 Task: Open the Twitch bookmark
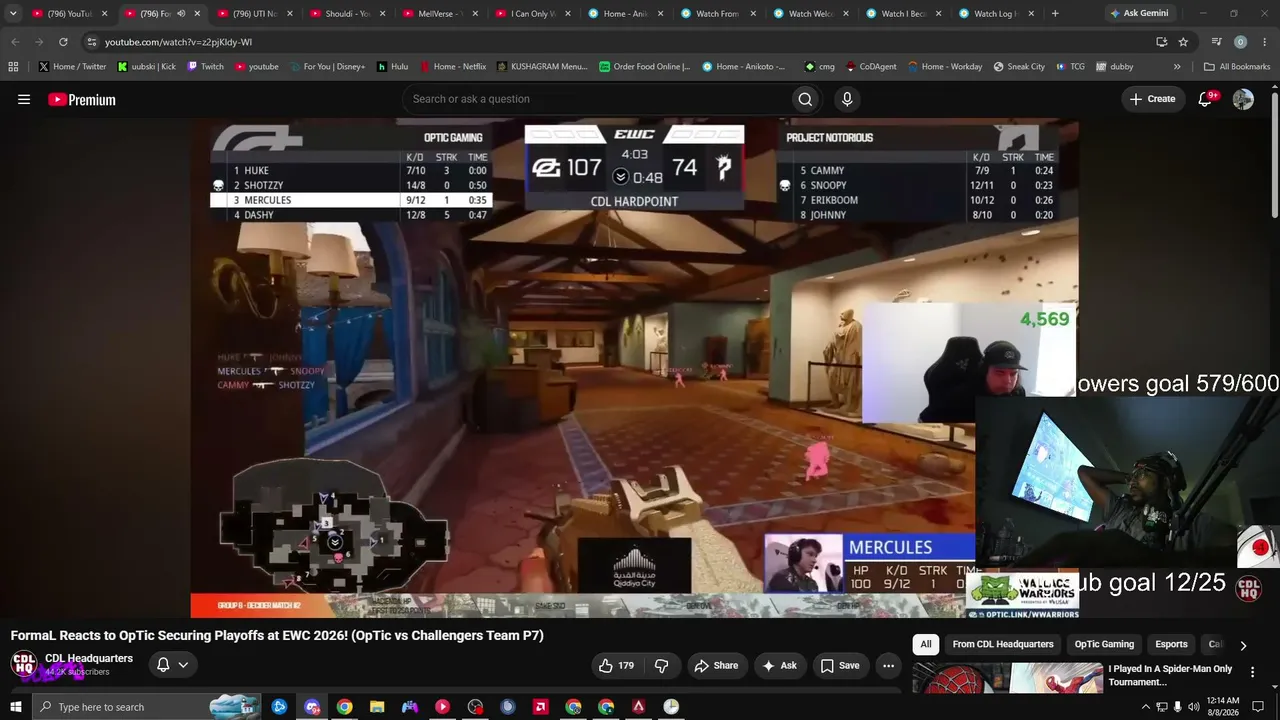[205, 67]
